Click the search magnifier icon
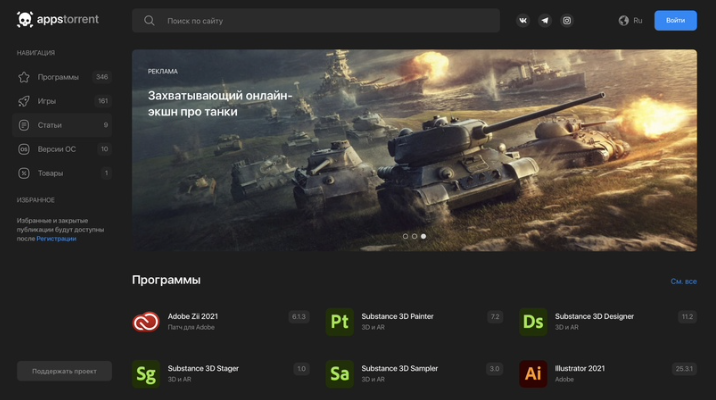 click(149, 21)
